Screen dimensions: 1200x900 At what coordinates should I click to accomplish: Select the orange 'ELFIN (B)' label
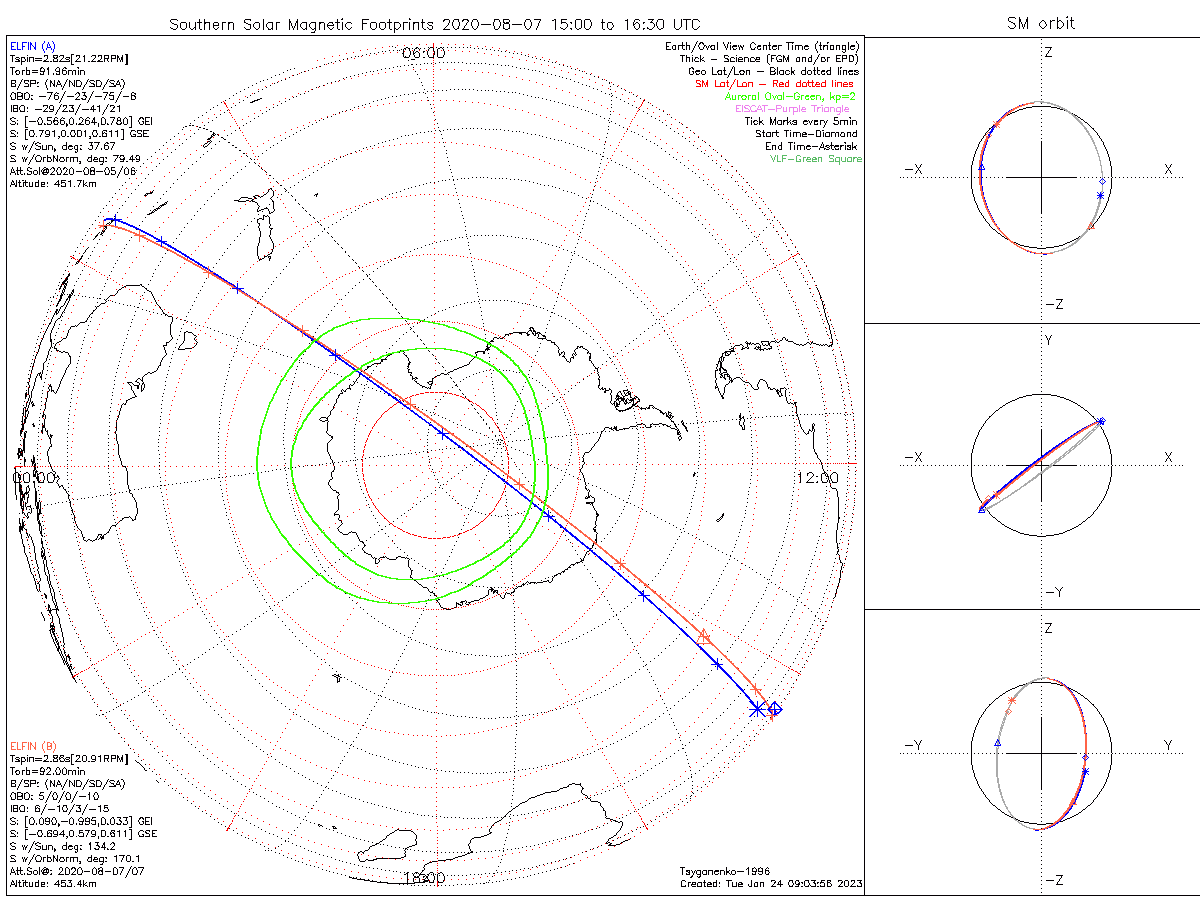click(32, 746)
